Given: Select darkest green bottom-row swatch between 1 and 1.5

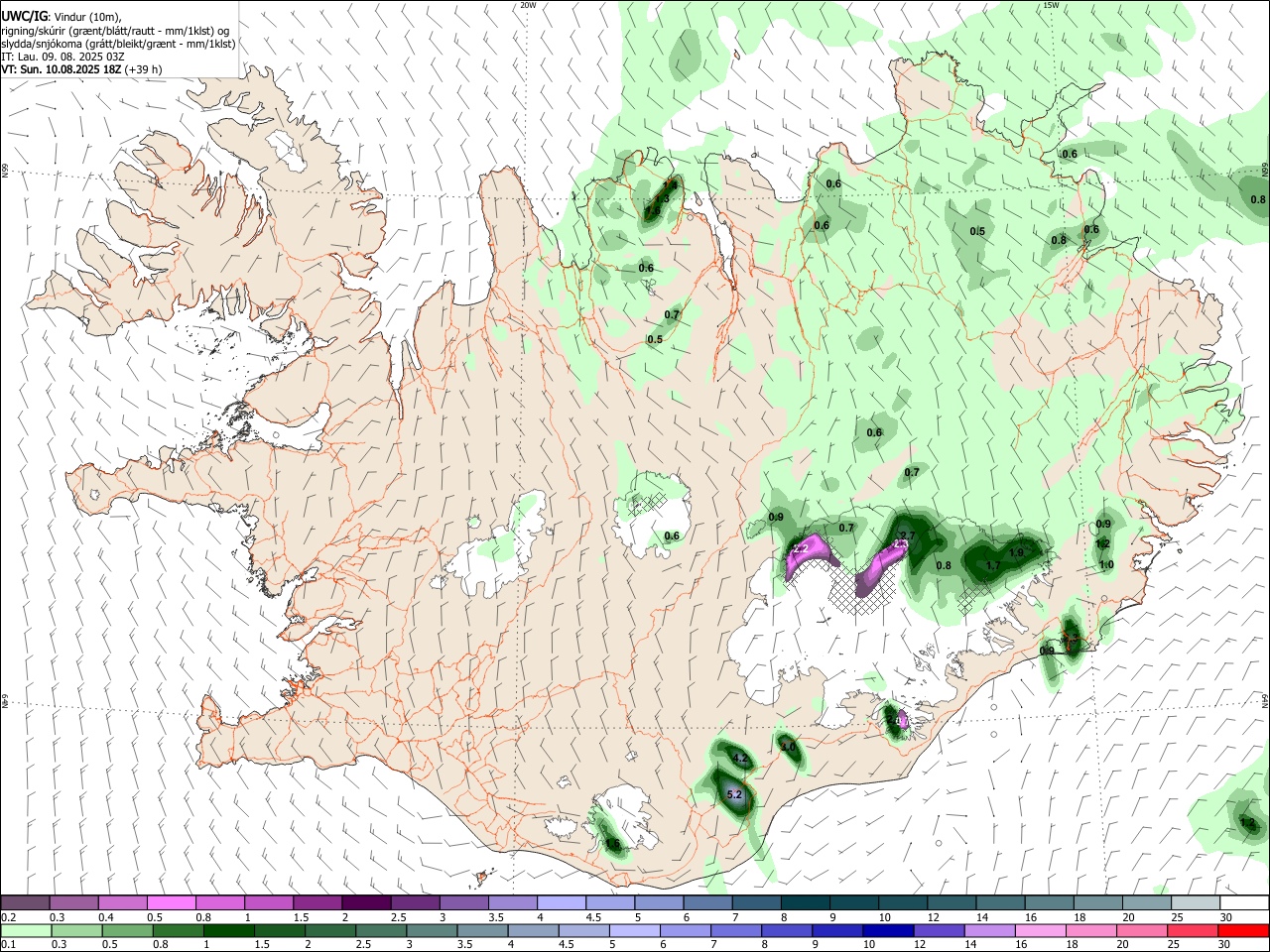Looking at the screenshot, I should pos(228,930).
